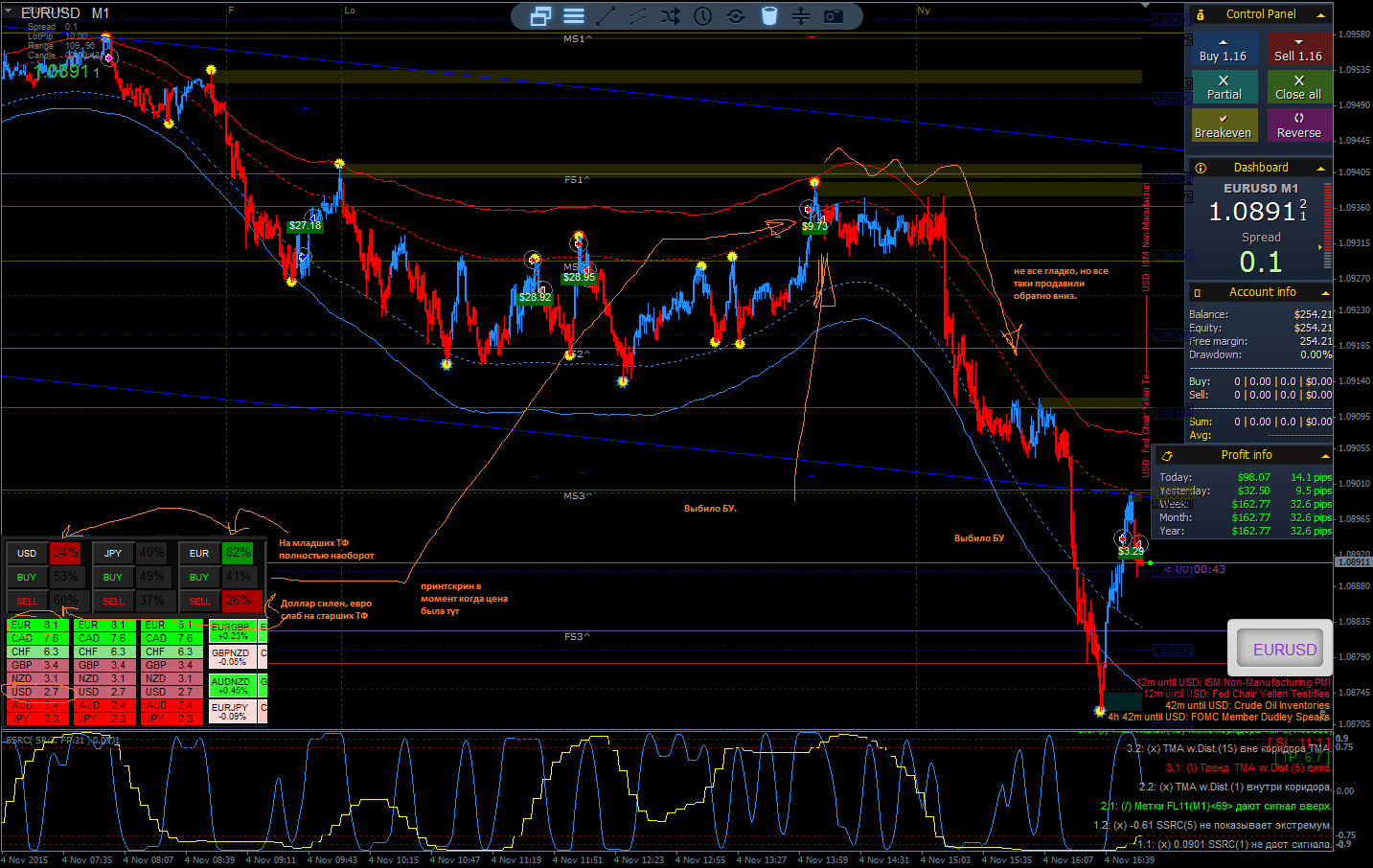Viewport: 1373px width, 868px height.
Task: Click the EURGBP +0.23% pair tile
Action: coord(232,630)
